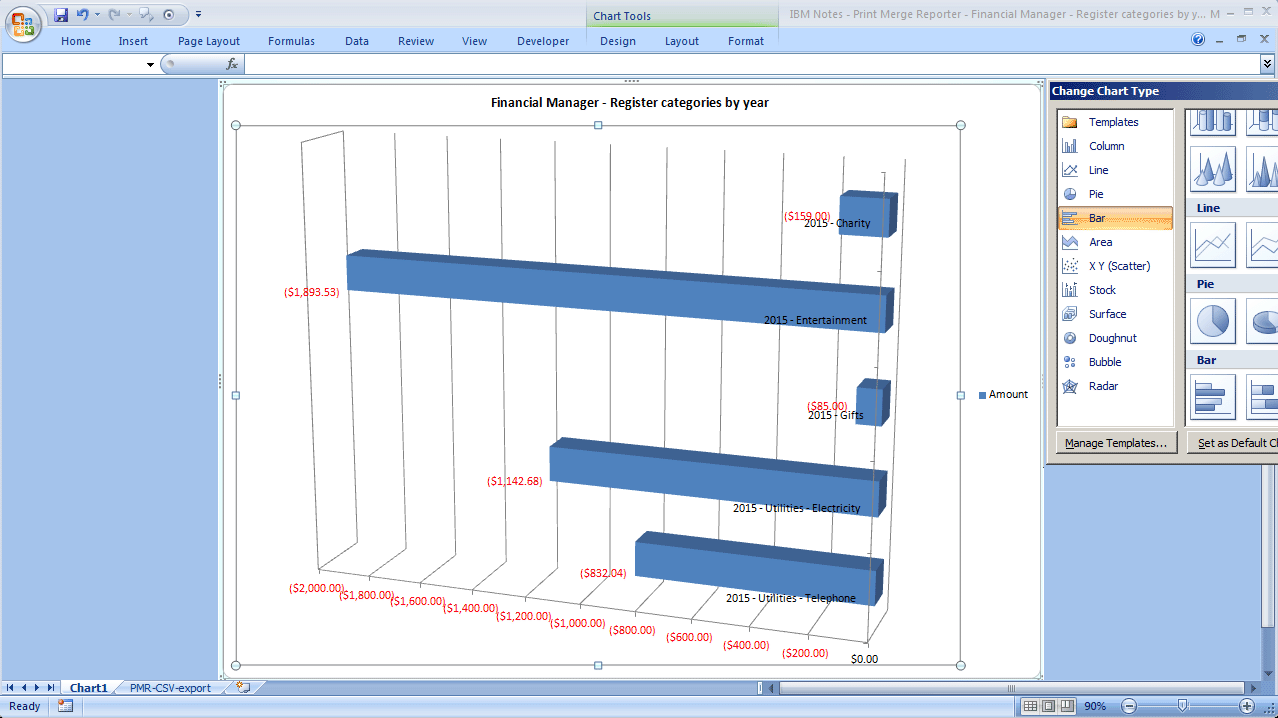Click the Excel Help question mark icon

coord(1198,40)
